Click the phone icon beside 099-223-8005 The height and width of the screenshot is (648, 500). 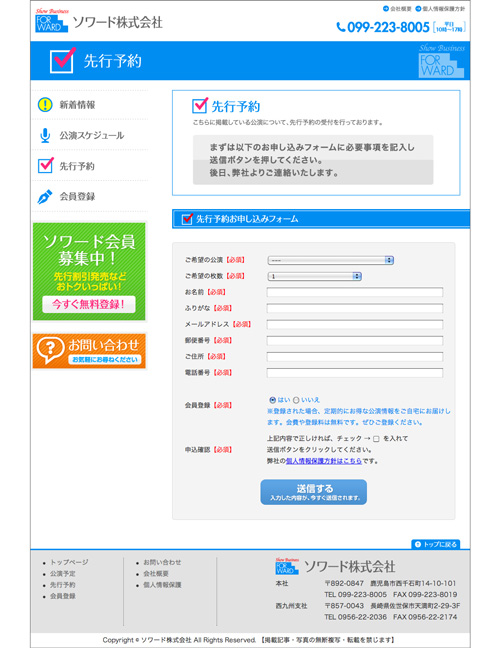click(340, 27)
